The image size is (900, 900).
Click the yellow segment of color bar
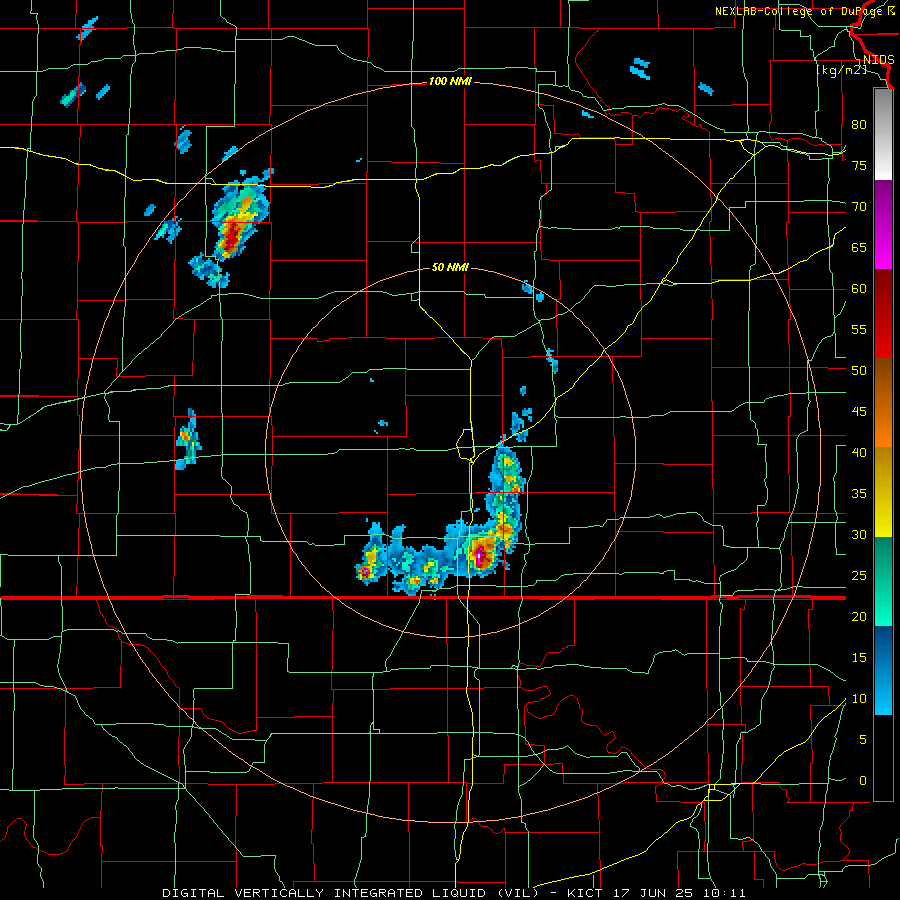[x=883, y=492]
